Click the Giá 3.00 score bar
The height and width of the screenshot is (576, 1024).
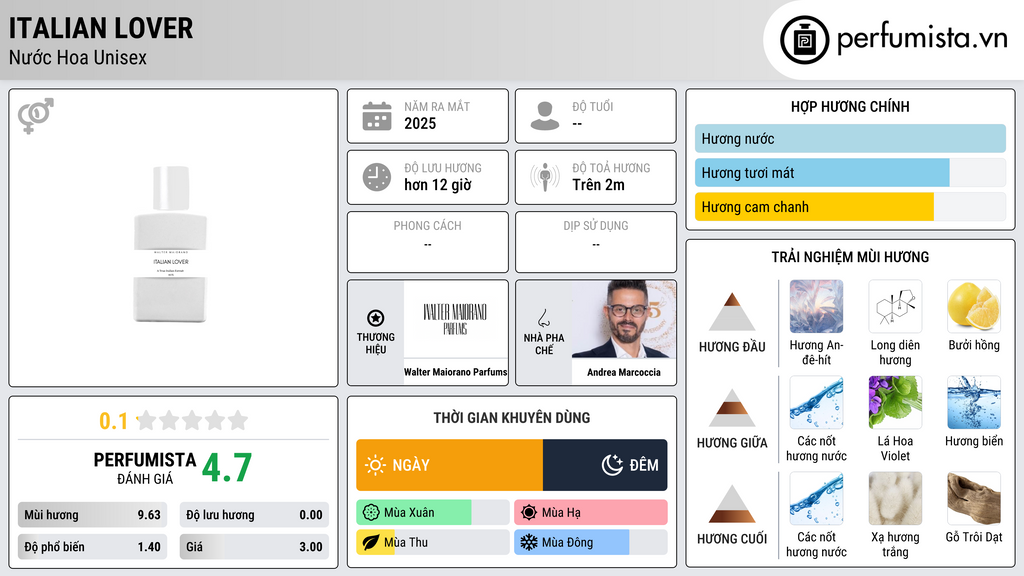click(x=254, y=547)
